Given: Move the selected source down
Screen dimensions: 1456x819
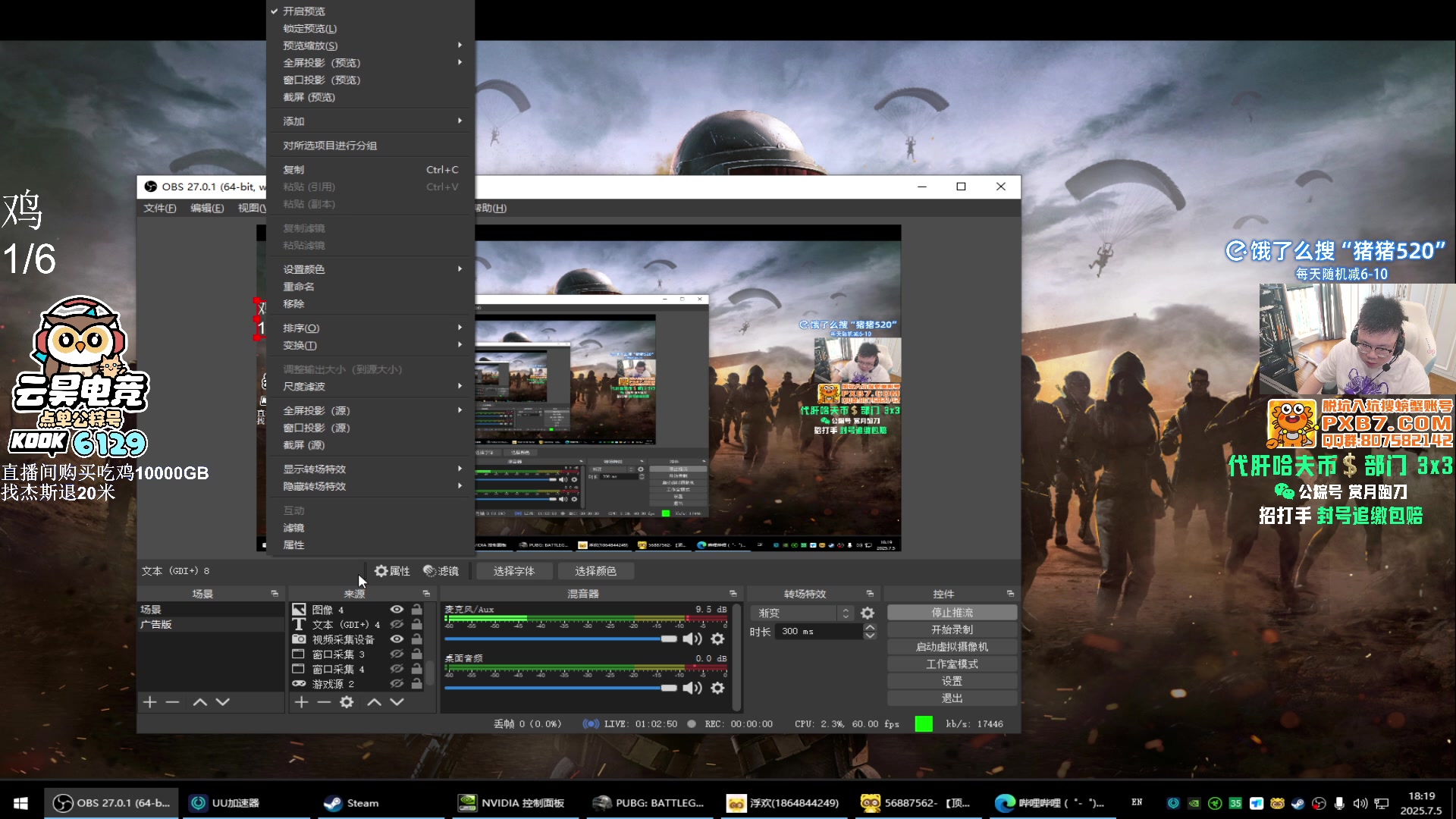Looking at the screenshot, I should pos(397,702).
